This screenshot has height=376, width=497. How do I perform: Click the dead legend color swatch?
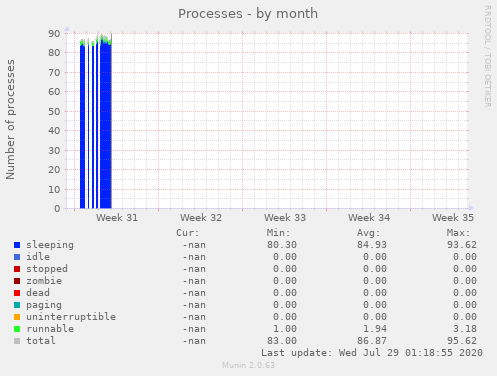pos(17,293)
